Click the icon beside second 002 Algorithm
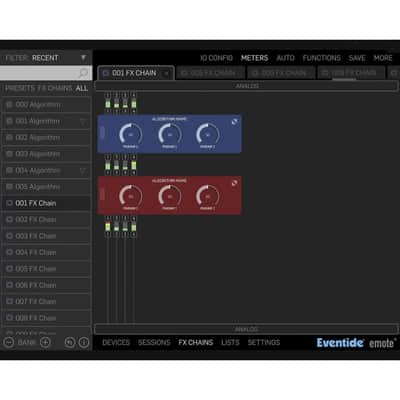 pos(10,138)
